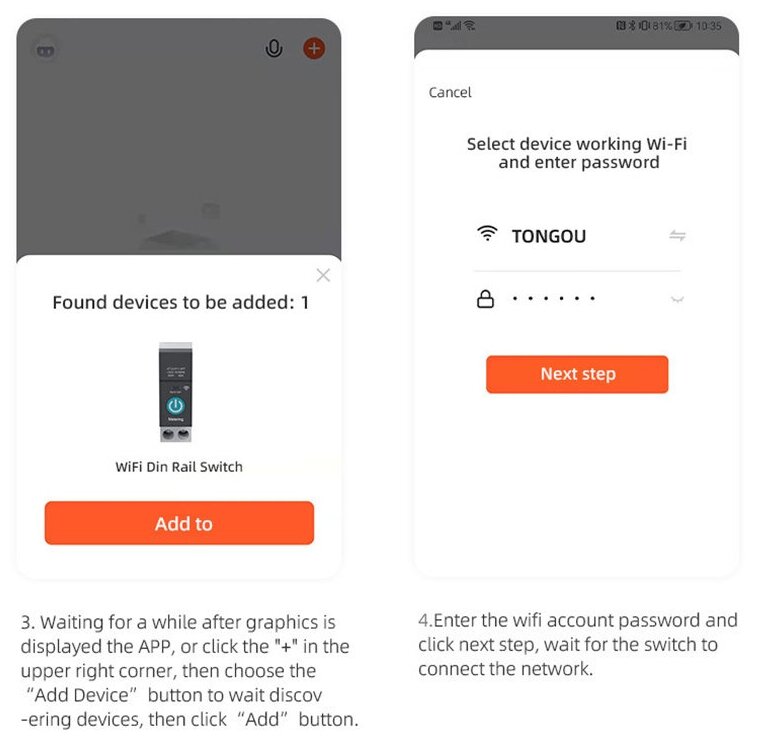Click the Wi-Fi signal icon beside TONGOU
Screen dimensions: 758x741
click(x=487, y=233)
